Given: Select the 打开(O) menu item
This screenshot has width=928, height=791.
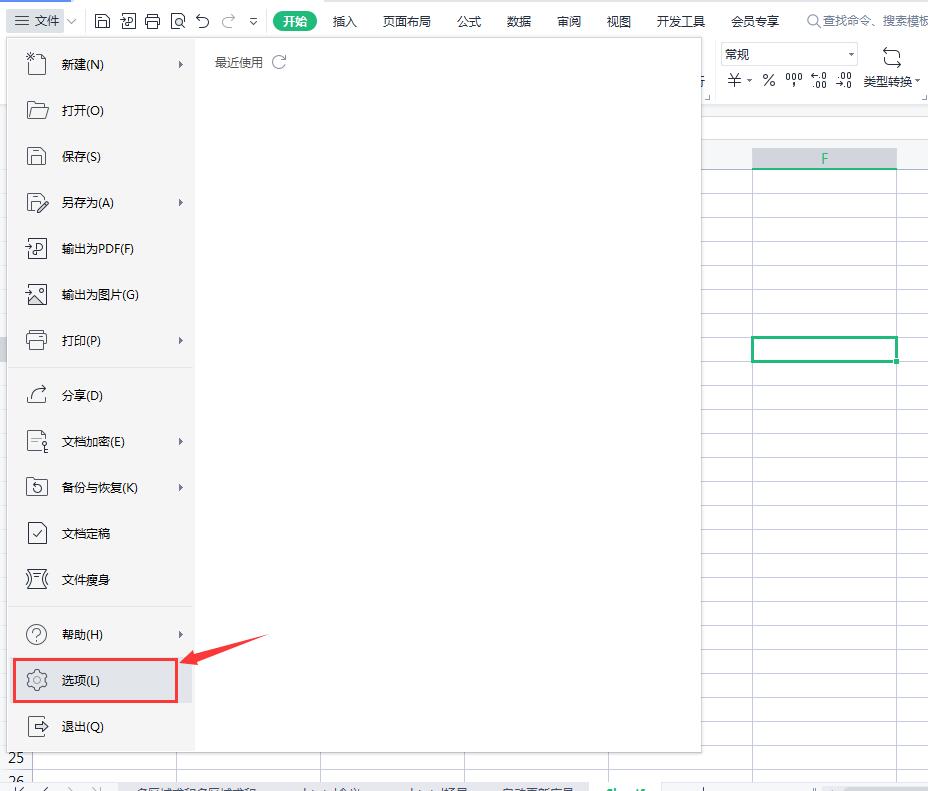Looking at the screenshot, I should coord(100,111).
